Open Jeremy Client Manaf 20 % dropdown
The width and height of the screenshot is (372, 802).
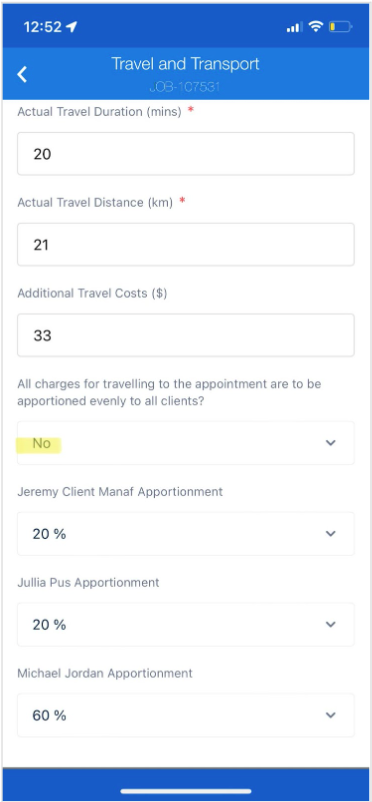pyautogui.click(x=186, y=533)
